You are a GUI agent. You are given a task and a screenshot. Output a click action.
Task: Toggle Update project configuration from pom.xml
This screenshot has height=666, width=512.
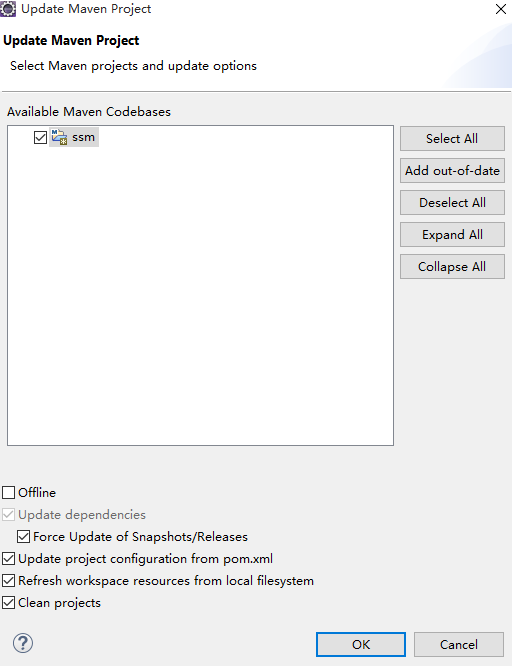point(8,559)
